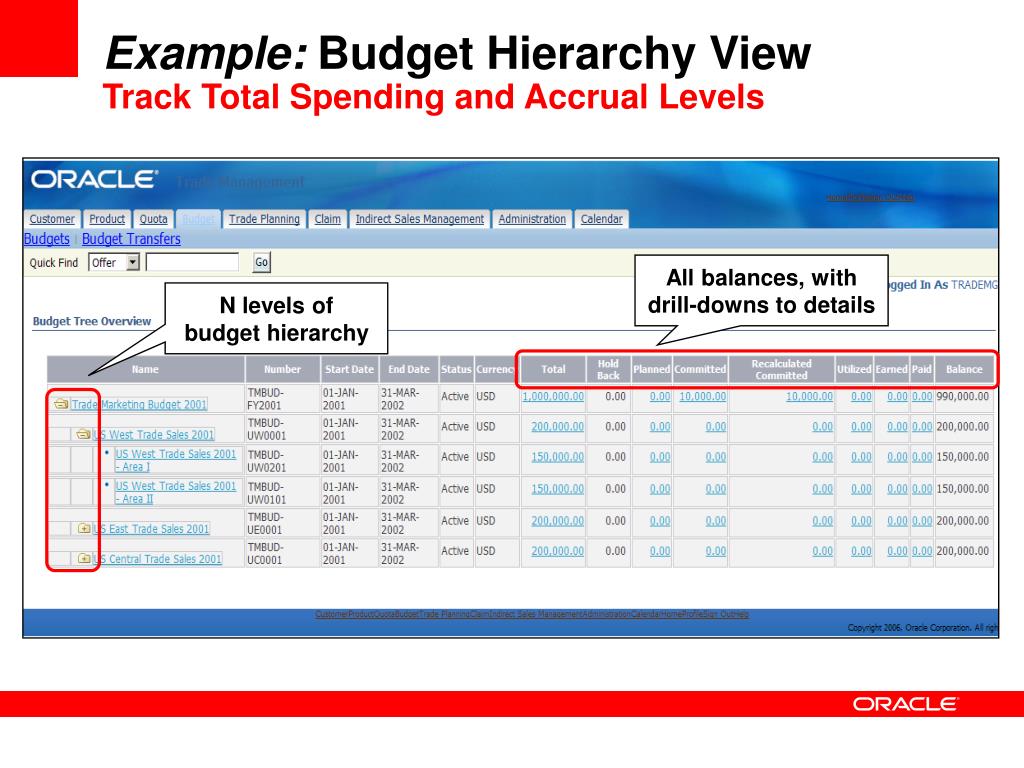
Task: Switch to the Product tab
Action: [107, 219]
